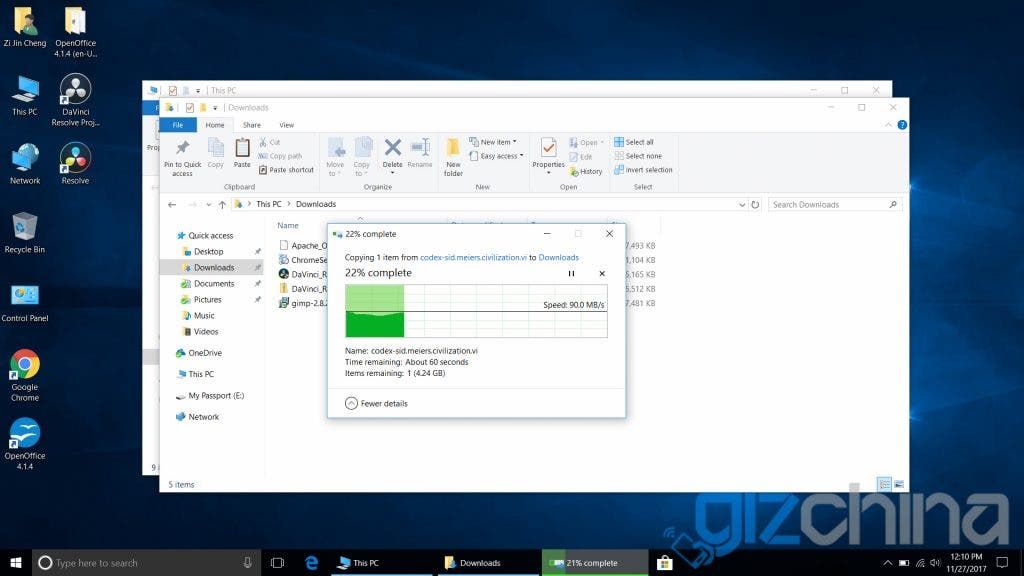Open the Easy access dropdown
This screenshot has width=1024, height=576.
point(496,156)
